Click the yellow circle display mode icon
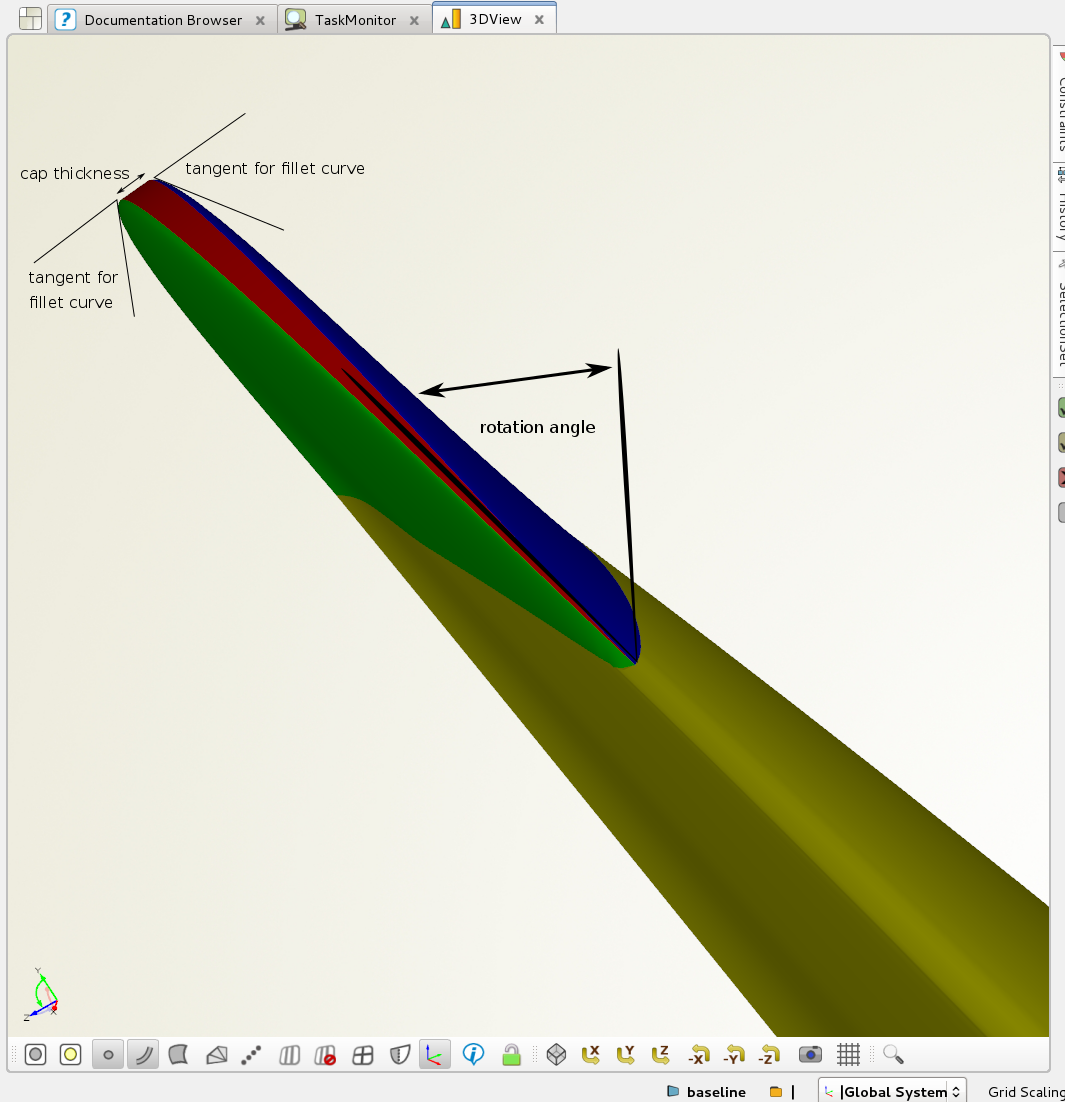1065x1102 pixels. point(70,1054)
